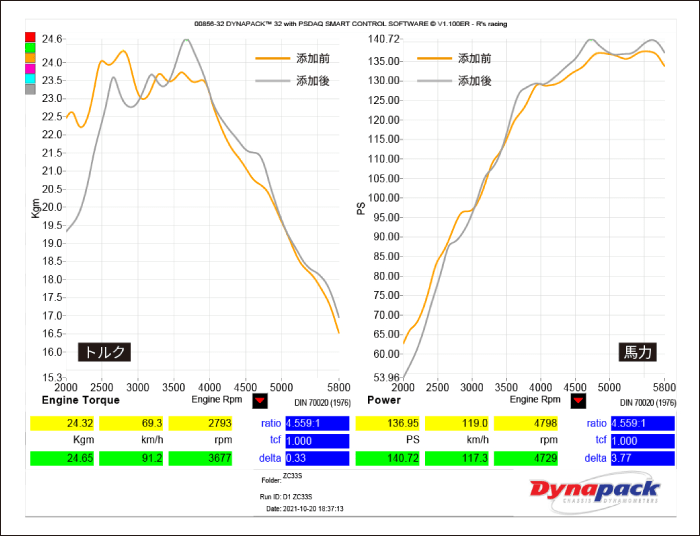The width and height of the screenshot is (700, 536).
Task: Choose the magenta run color swatch
Action: (x=30, y=68)
